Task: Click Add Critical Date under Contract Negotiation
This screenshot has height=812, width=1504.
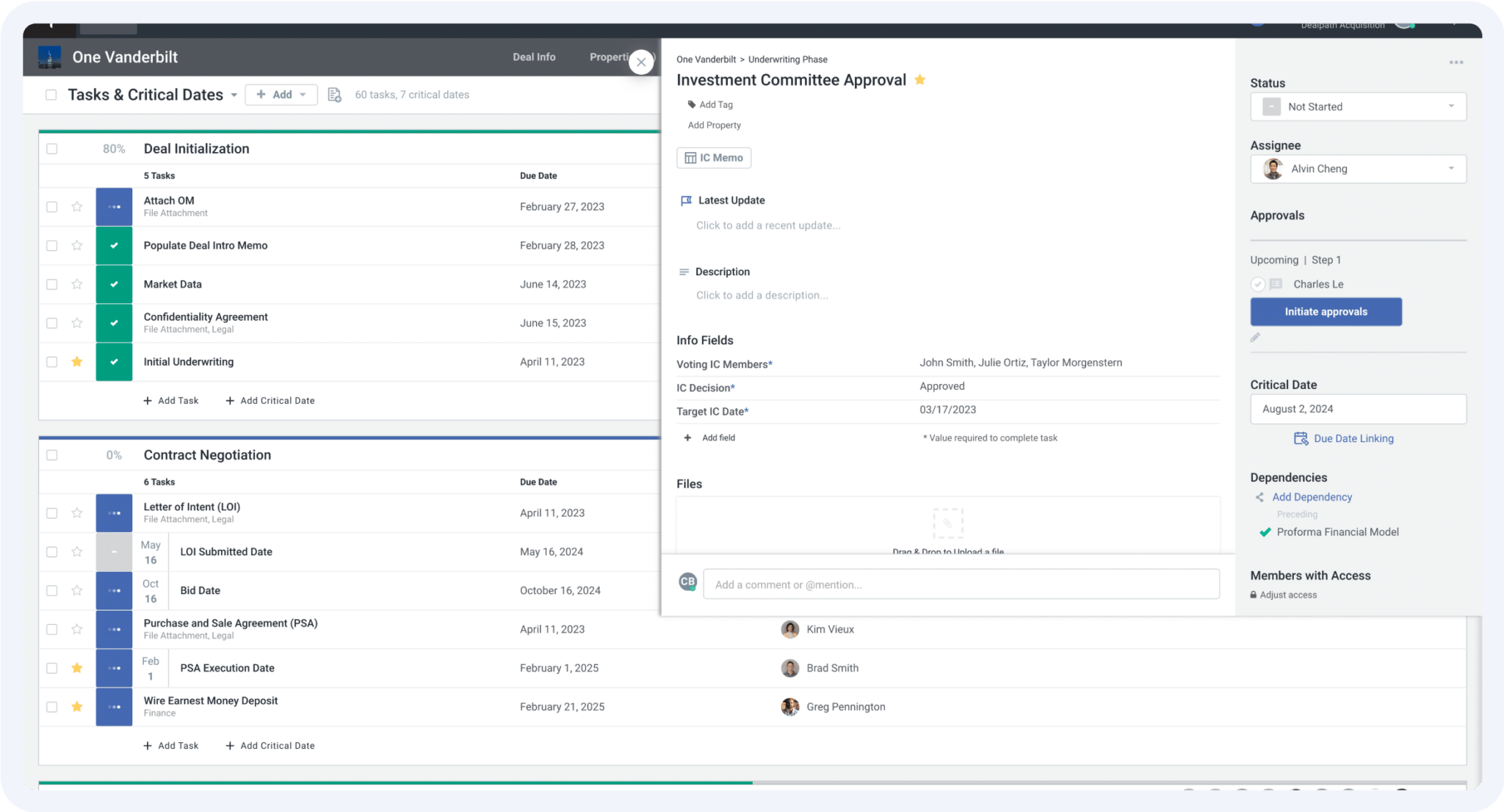Action: click(x=270, y=745)
